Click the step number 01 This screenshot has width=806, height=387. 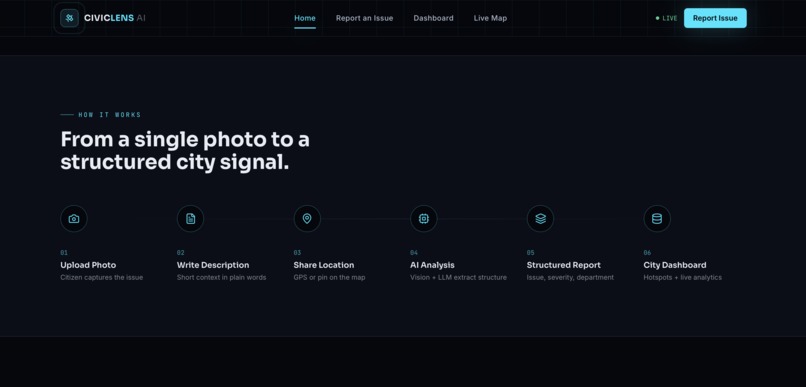coord(64,253)
